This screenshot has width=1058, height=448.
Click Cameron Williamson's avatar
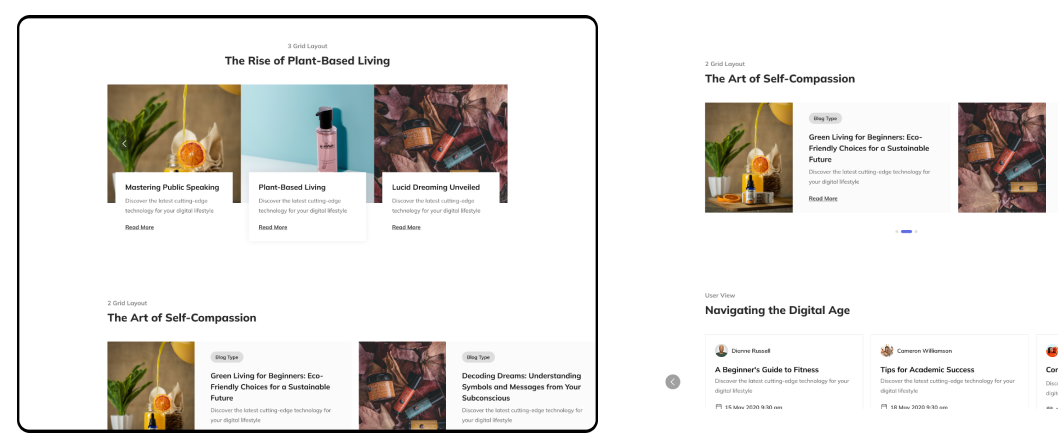(x=887, y=351)
